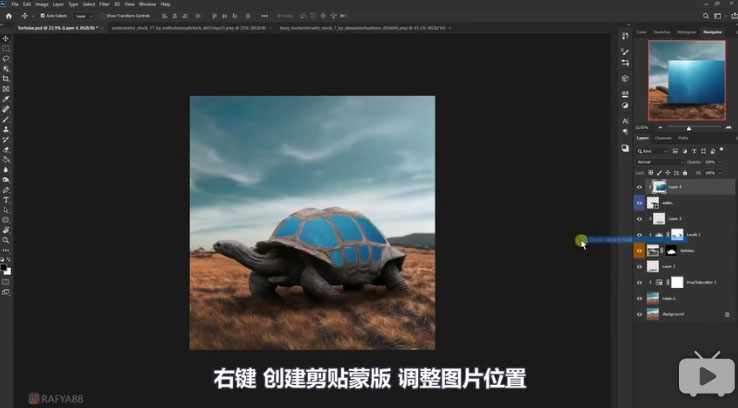Switch to the Swatches panel tab
This screenshot has height=408, width=738.
point(661,32)
